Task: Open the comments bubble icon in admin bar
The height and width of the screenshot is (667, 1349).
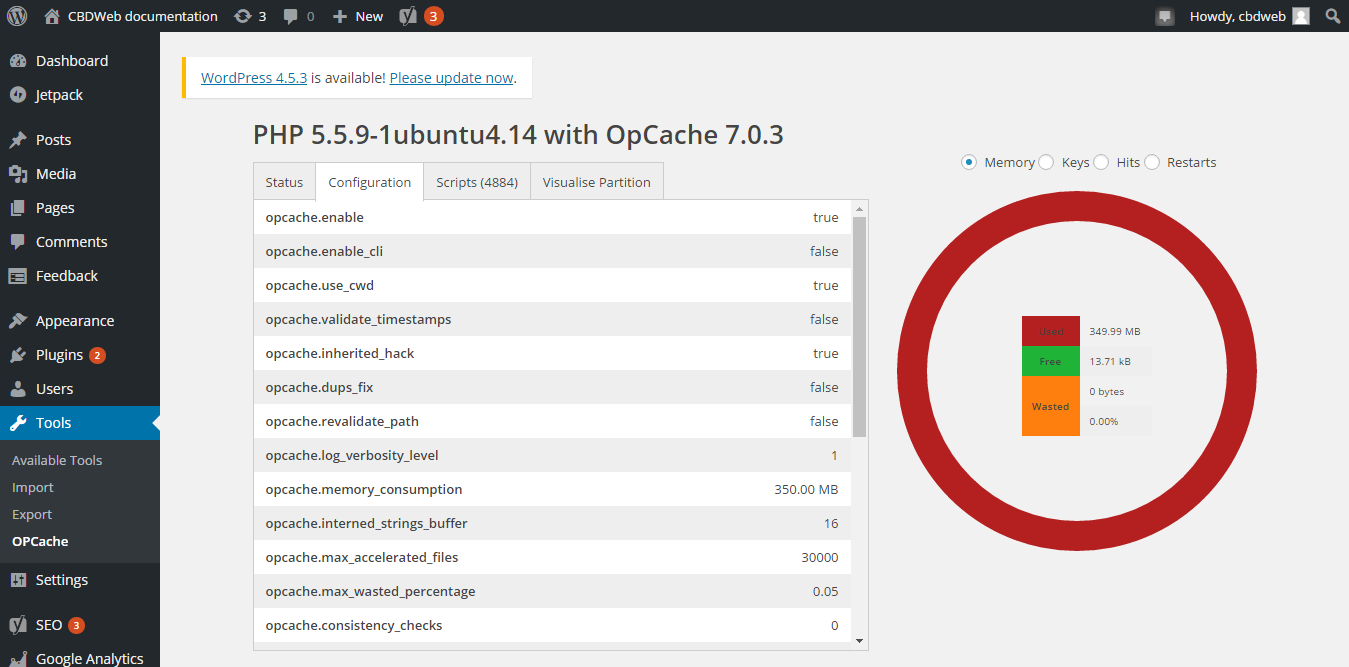Action: 290,16
